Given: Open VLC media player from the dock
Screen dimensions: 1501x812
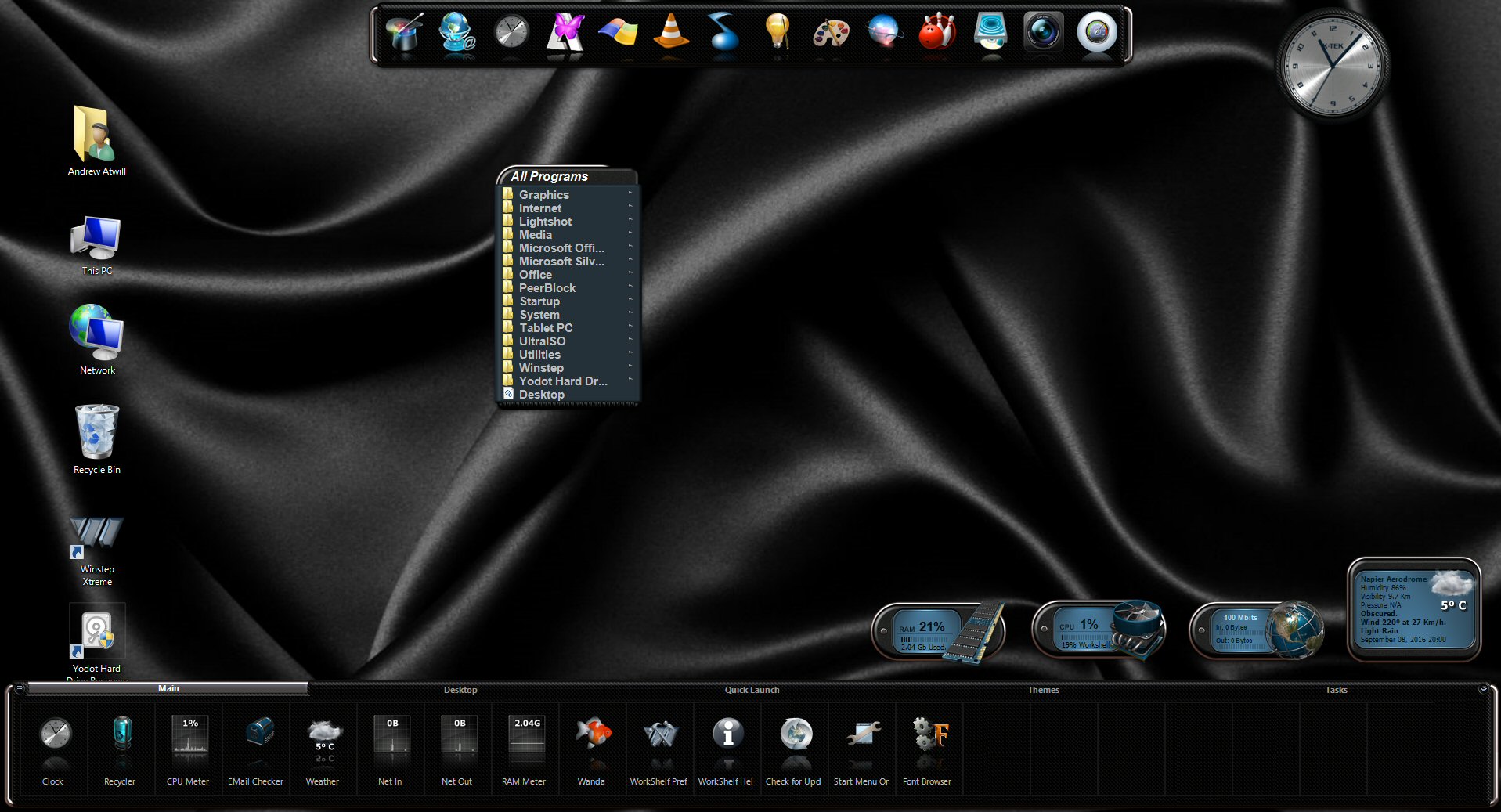Looking at the screenshot, I should pyautogui.click(x=671, y=33).
